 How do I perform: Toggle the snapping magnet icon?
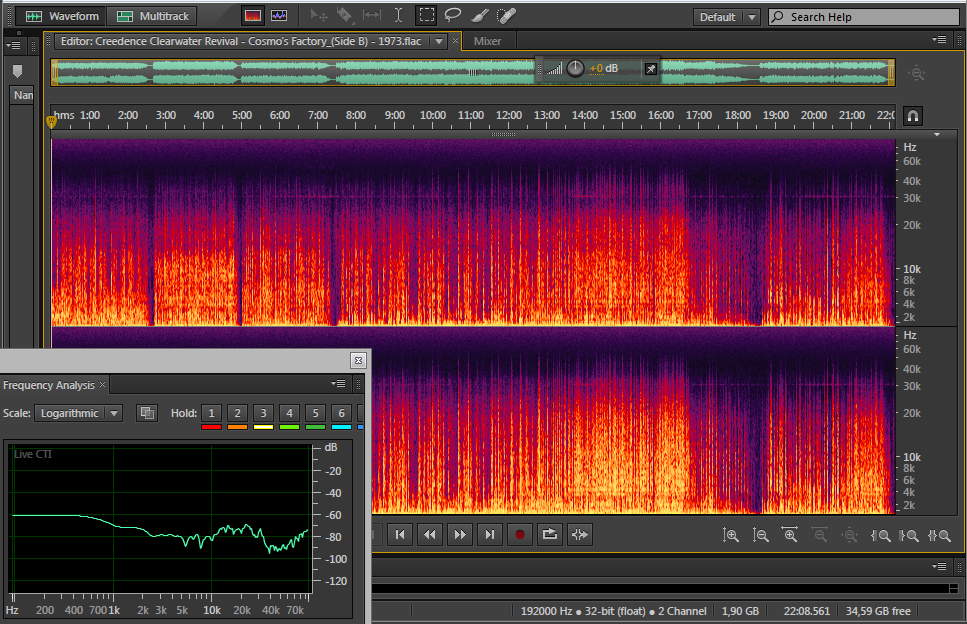pos(913,116)
